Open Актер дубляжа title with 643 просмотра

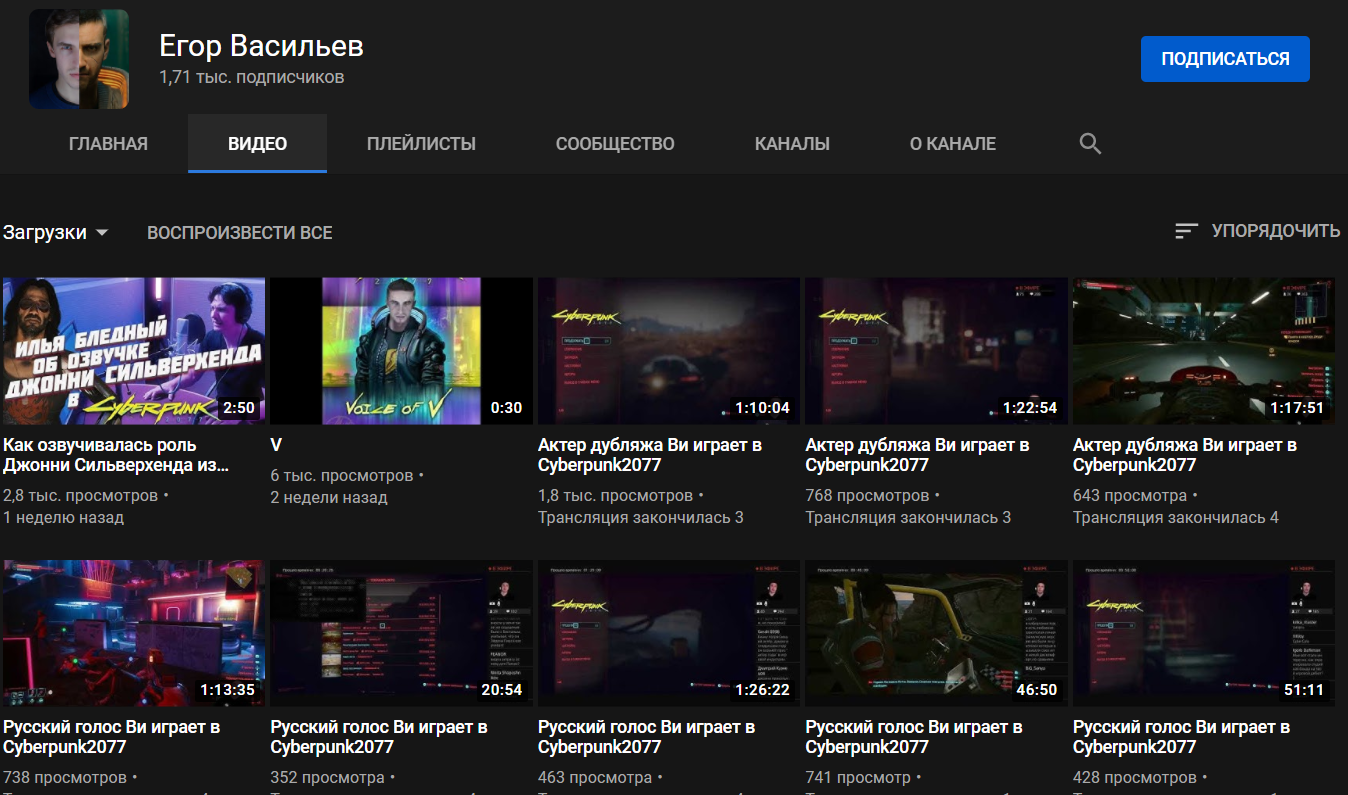click(1185, 455)
